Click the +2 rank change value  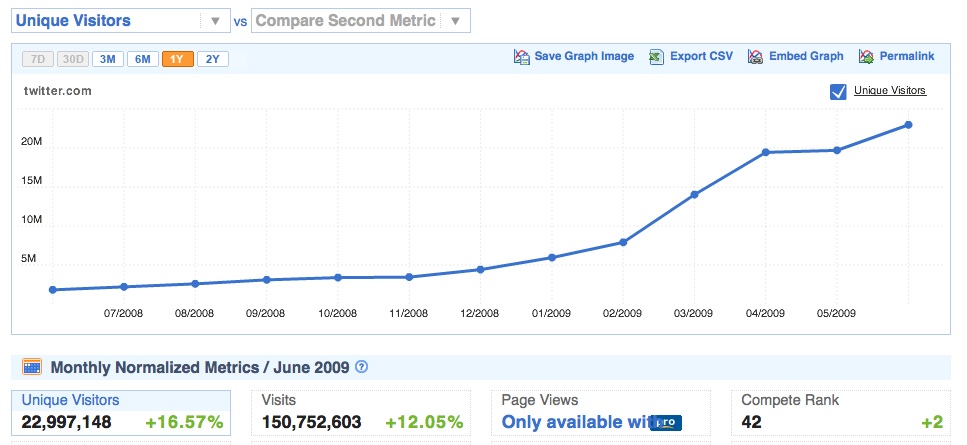[x=932, y=422]
